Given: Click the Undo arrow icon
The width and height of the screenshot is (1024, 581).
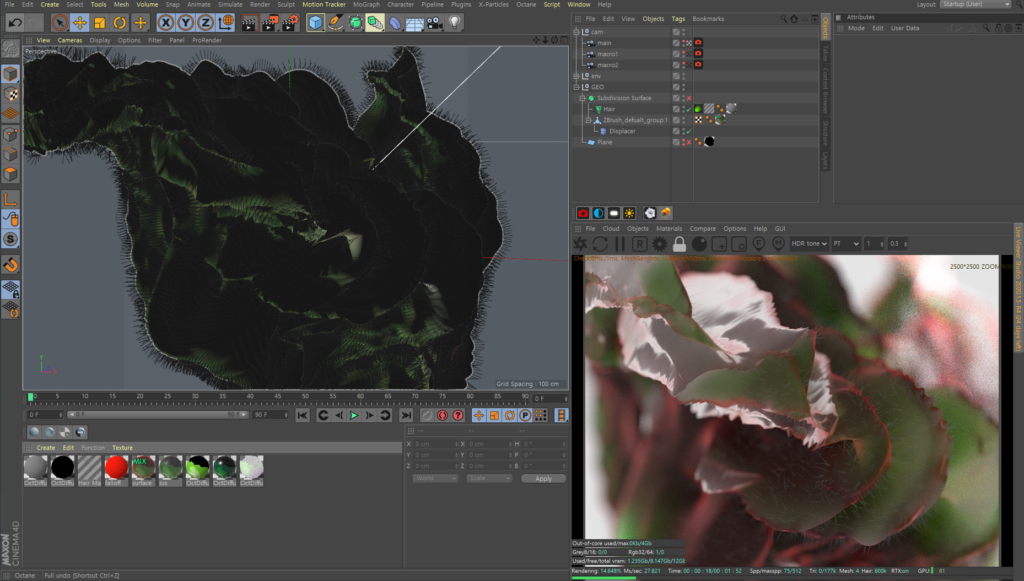Looking at the screenshot, I should point(15,22).
